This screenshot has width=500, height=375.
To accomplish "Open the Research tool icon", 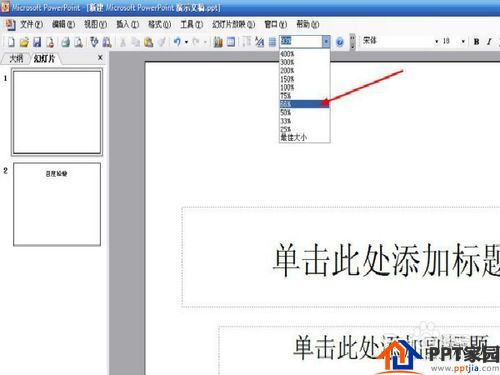I will (x=107, y=42).
